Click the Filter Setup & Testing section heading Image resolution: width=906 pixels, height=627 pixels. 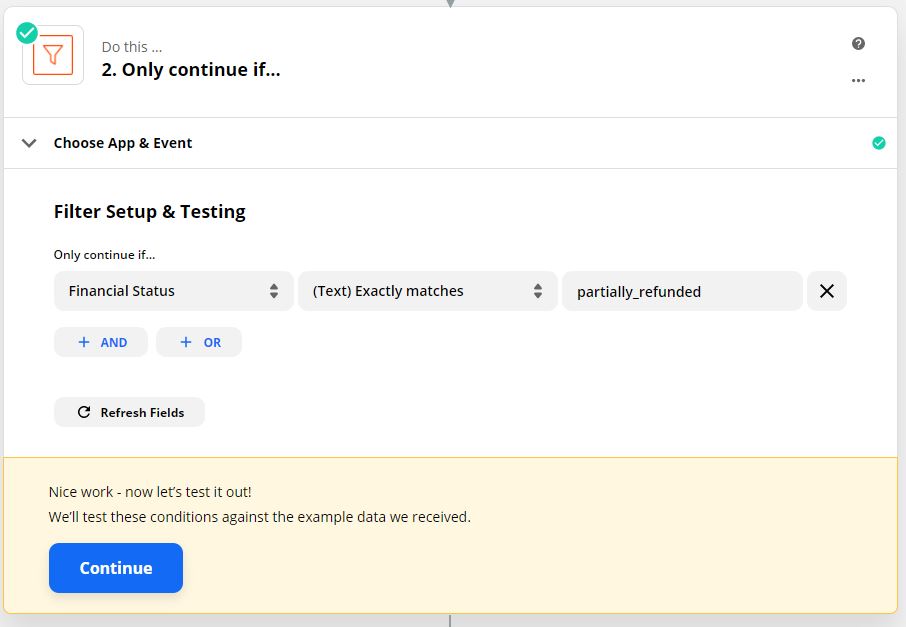[150, 212]
